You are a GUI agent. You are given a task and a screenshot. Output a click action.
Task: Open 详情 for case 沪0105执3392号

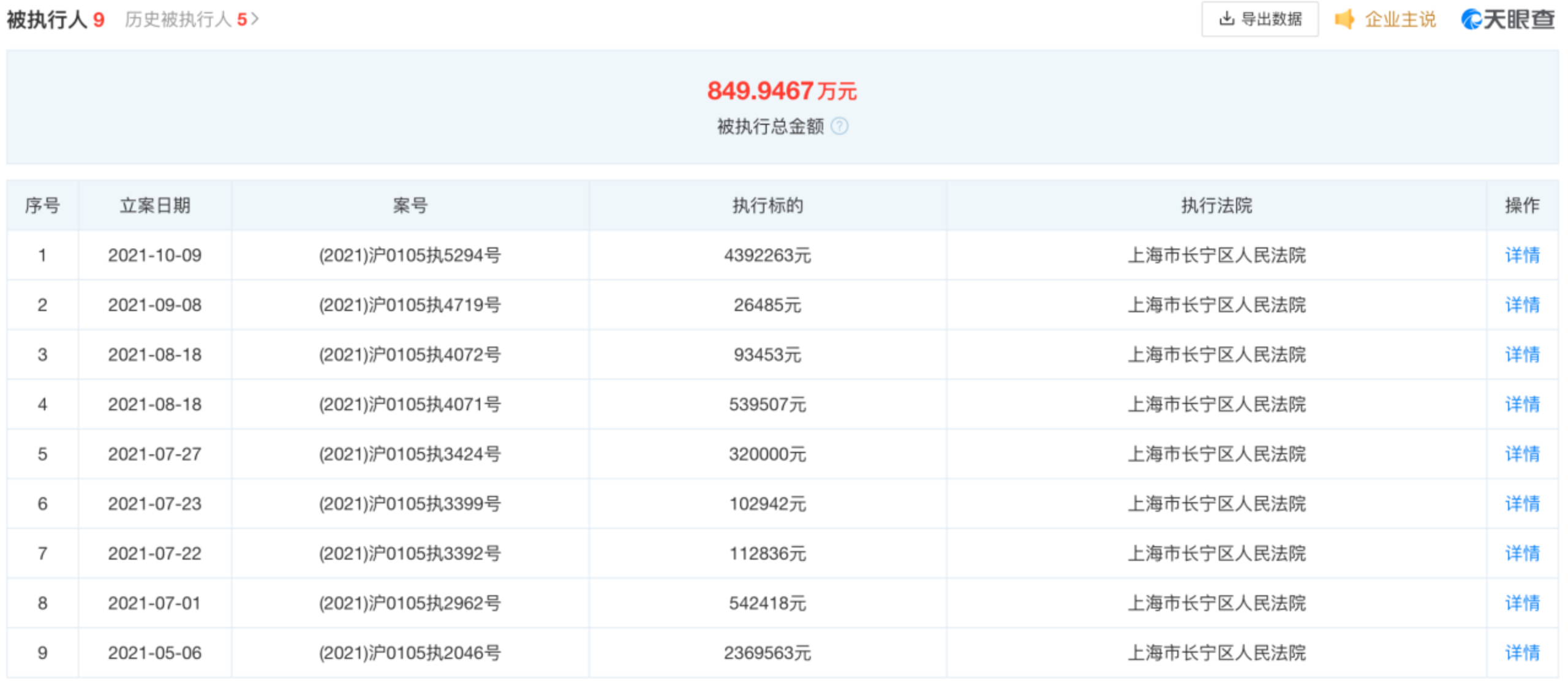tap(1521, 554)
